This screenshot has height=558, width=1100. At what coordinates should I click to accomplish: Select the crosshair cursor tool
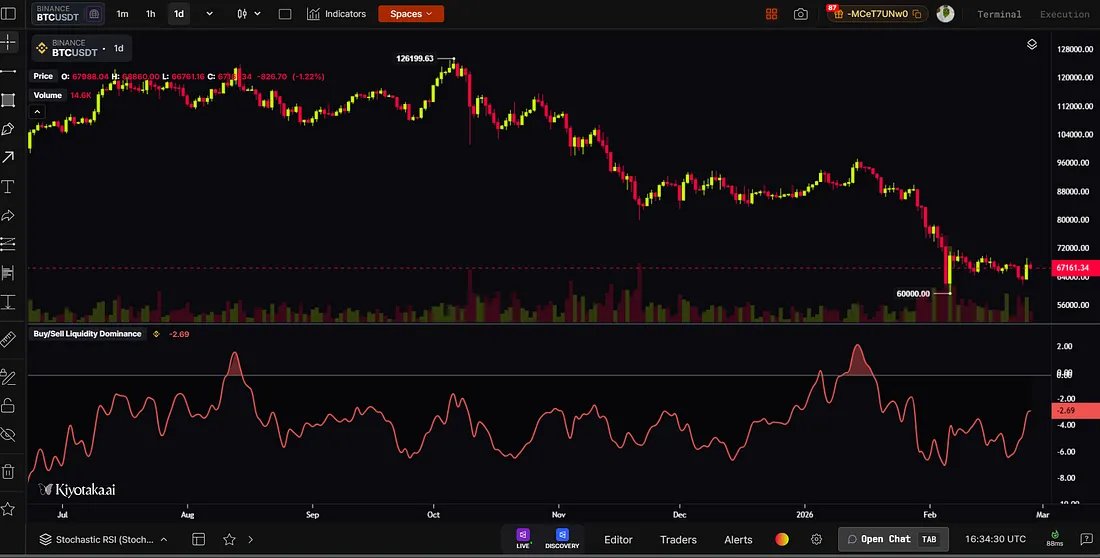tap(8, 43)
